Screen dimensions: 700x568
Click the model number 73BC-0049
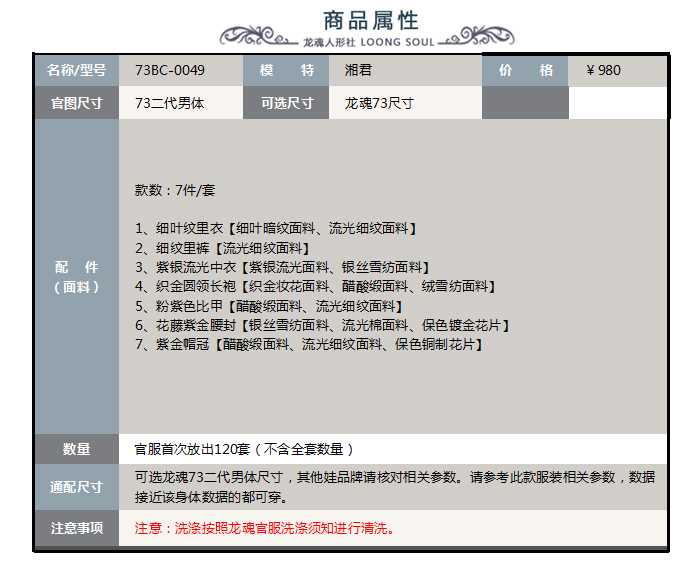170,71
